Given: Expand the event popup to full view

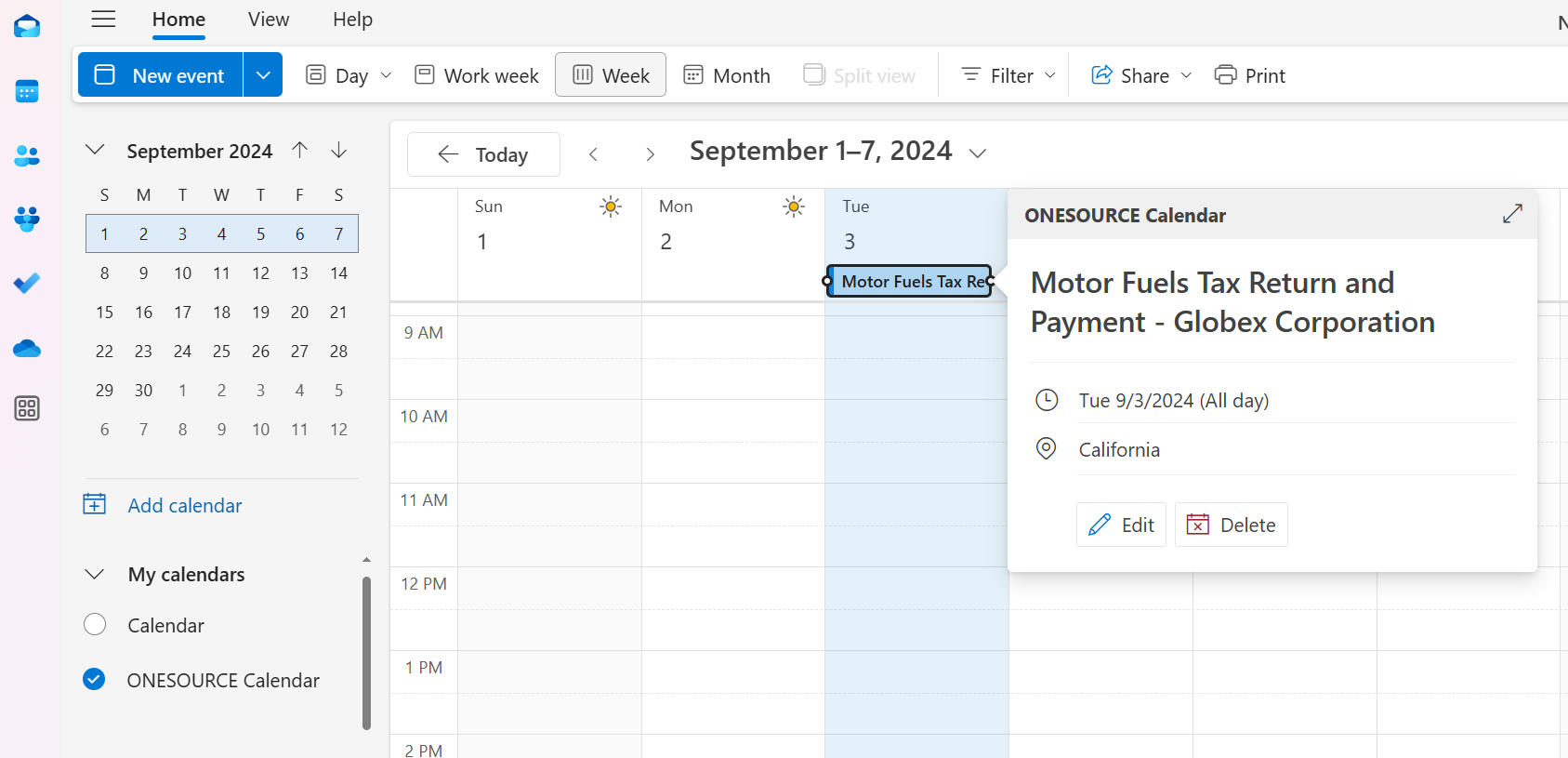Looking at the screenshot, I should point(1512,214).
